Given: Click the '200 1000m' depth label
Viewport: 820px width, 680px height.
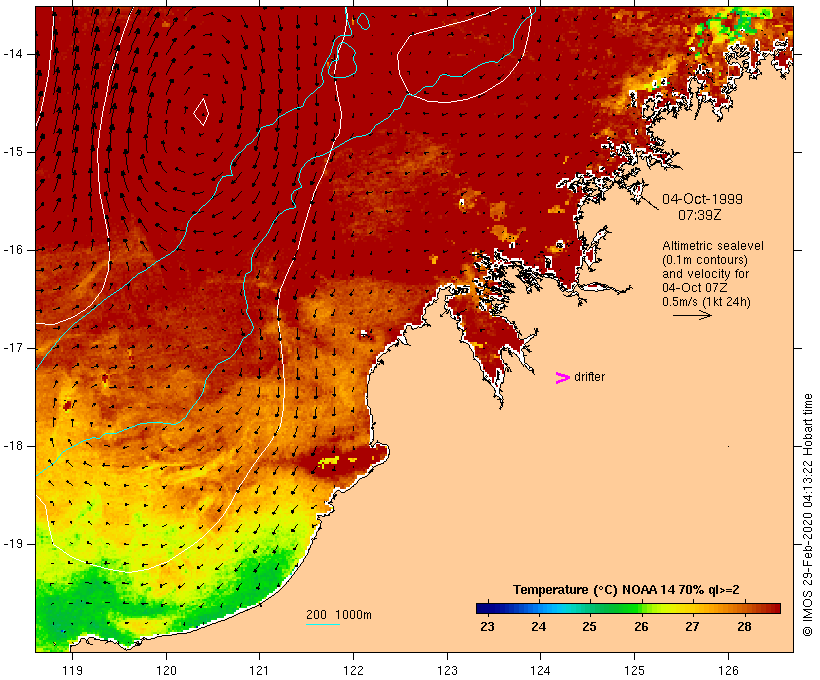Looking at the screenshot, I should (339, 615).
